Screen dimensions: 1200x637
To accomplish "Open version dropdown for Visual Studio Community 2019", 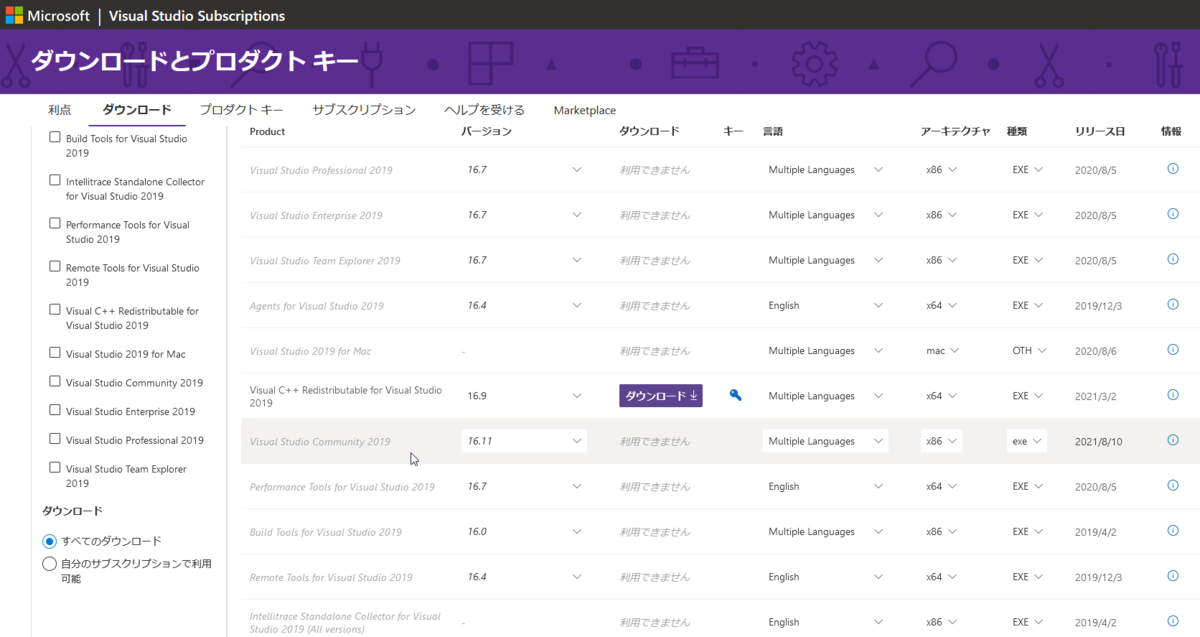I will (524, 441).
